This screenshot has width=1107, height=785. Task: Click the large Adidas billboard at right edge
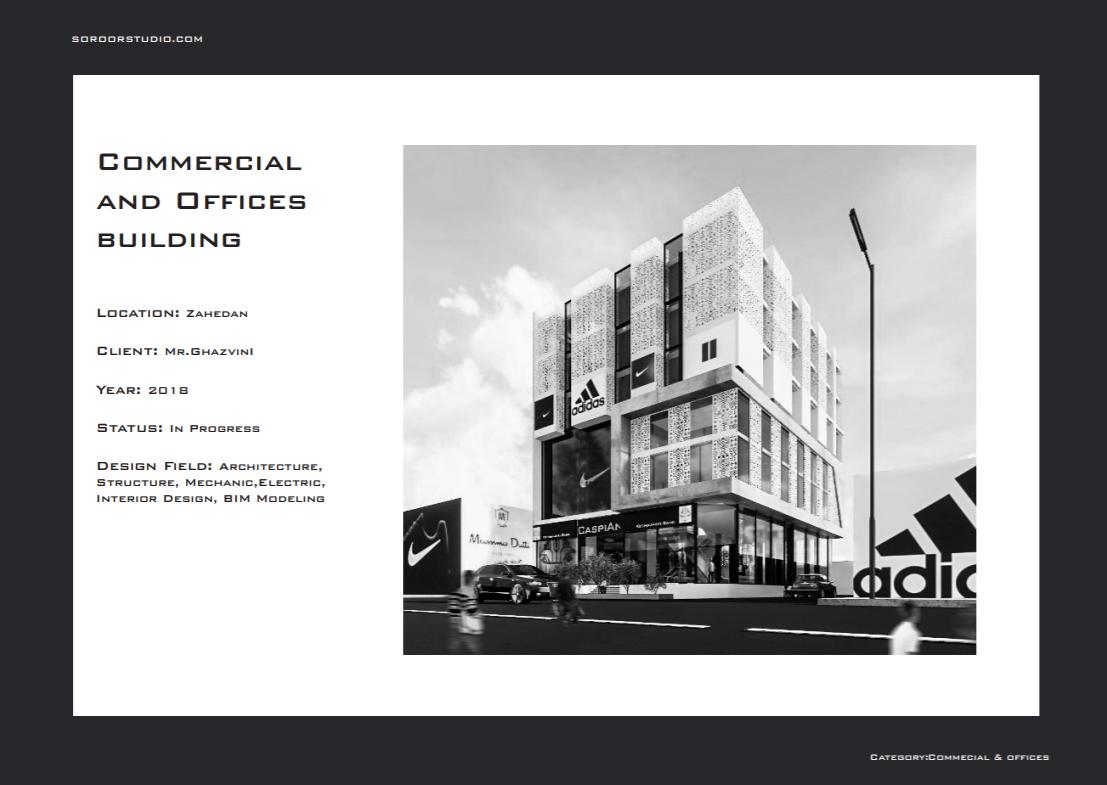point(925,545)
